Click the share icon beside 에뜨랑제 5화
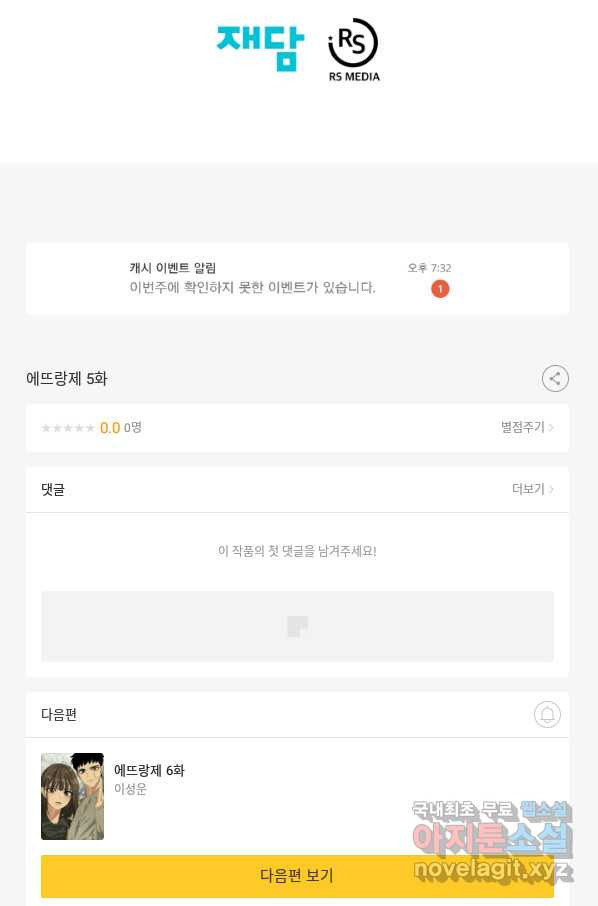 tap(555, 379)
